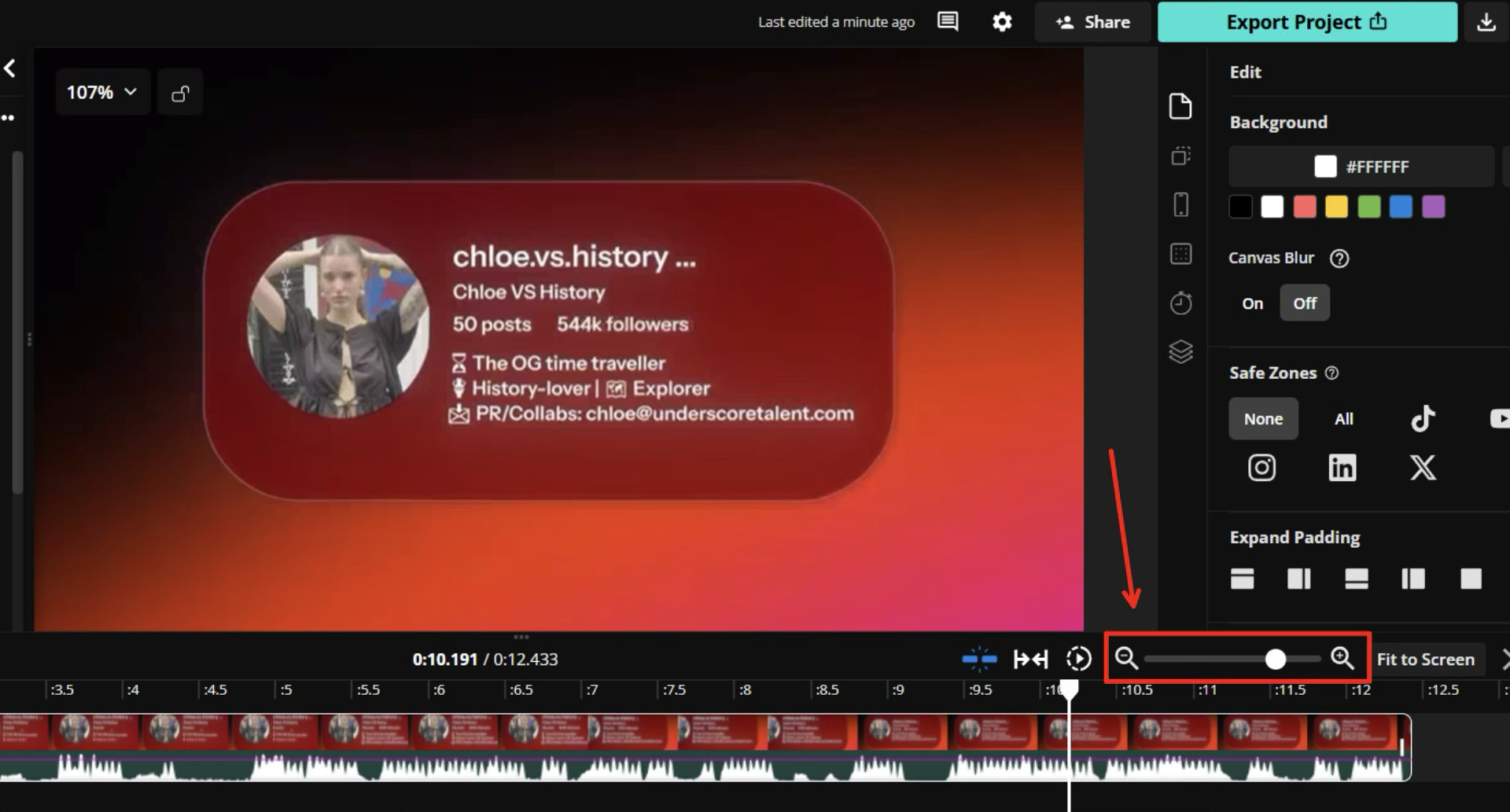1510x812 pixels.
Task: Open the canvas page icon in sidebar
Action: pyautogui.click(x=1180, y=106)
